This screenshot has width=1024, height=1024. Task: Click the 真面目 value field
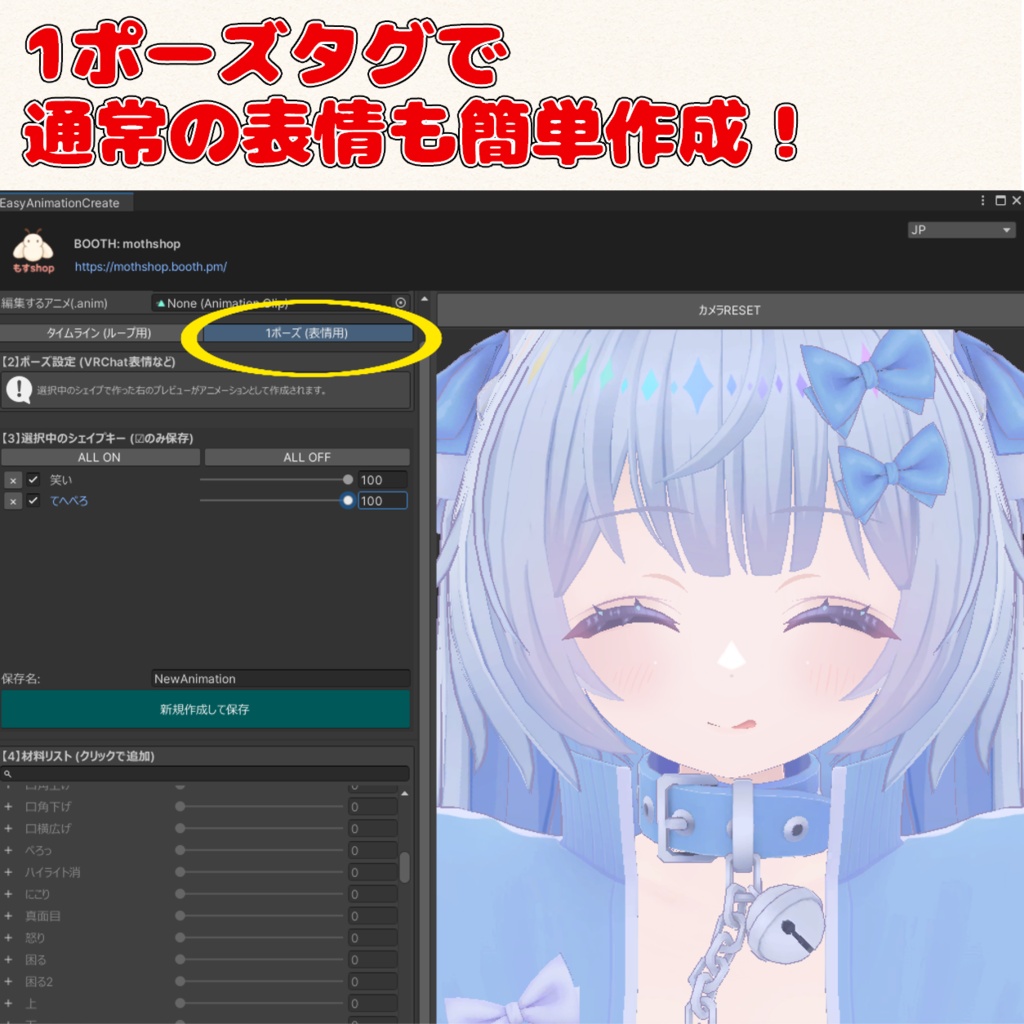(373, 916)
